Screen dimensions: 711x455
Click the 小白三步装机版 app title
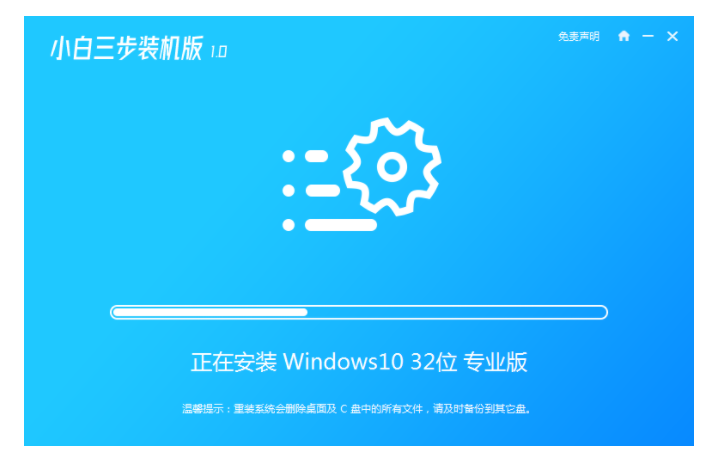tap(127, 48)
